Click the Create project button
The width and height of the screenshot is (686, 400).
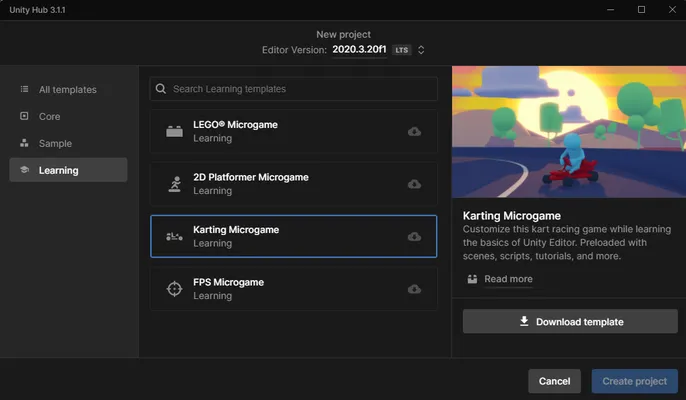(x=634, y=381)
